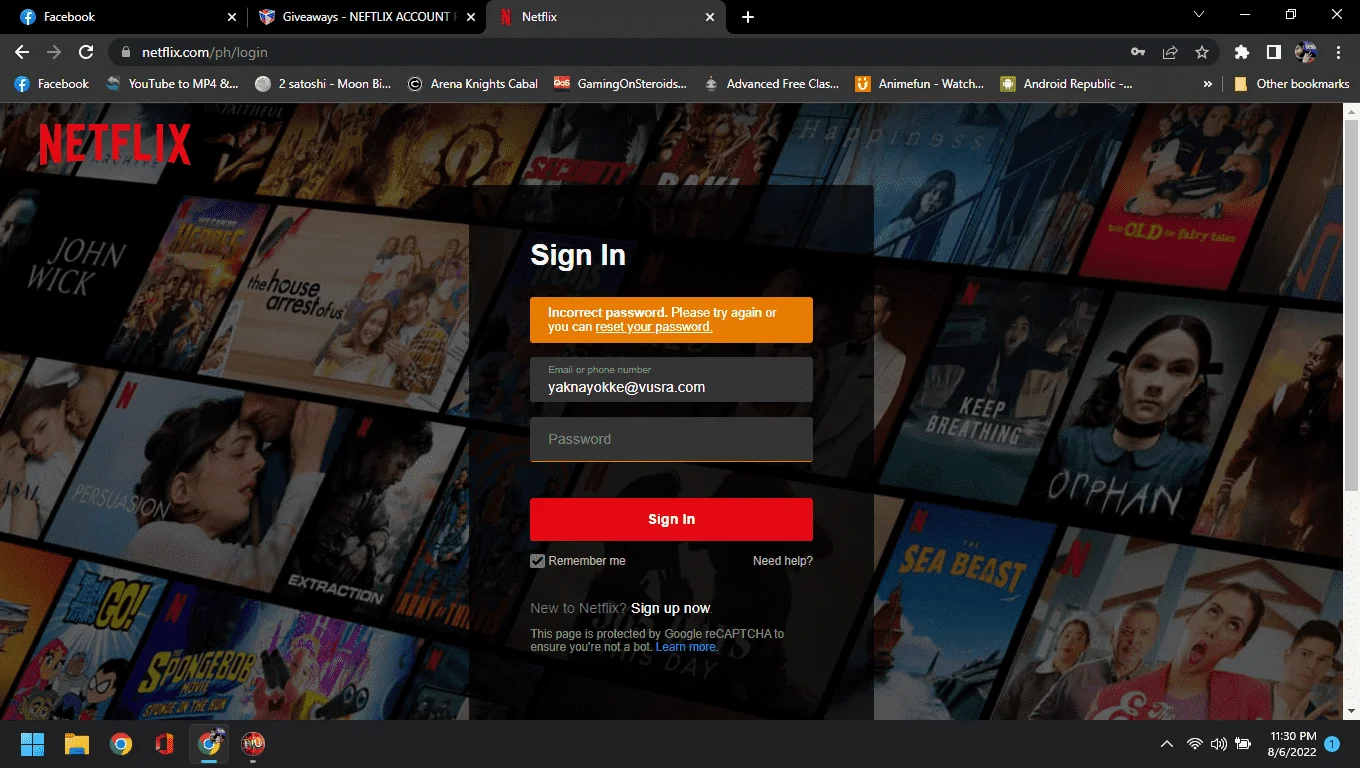View site information via the lock icon
This screenshot has height=768, width=1360.
pyautogui.click(x=126, y=52)
